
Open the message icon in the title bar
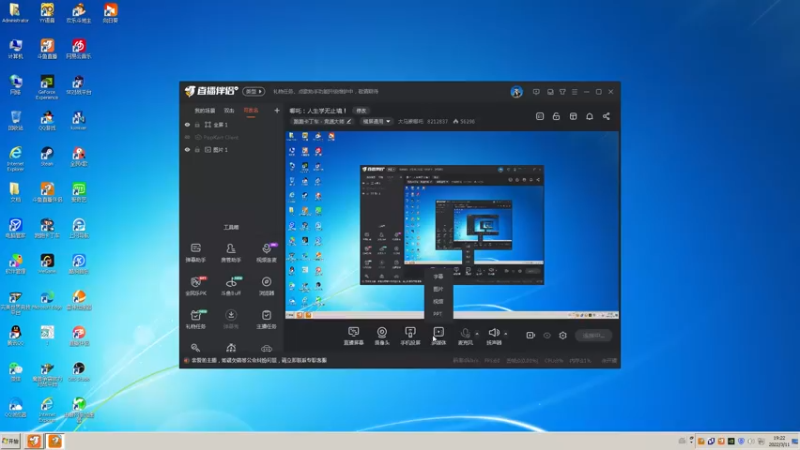[536, 92]
